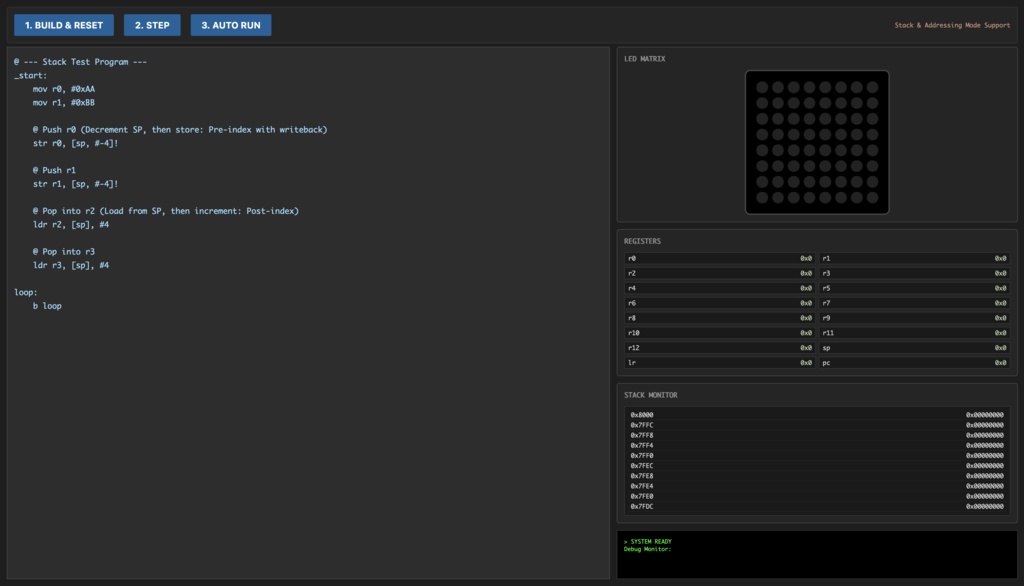The height and width of the screenshot is (586, 1024).
Task: Select the r2 register value
Action: [x=807, y=273]
